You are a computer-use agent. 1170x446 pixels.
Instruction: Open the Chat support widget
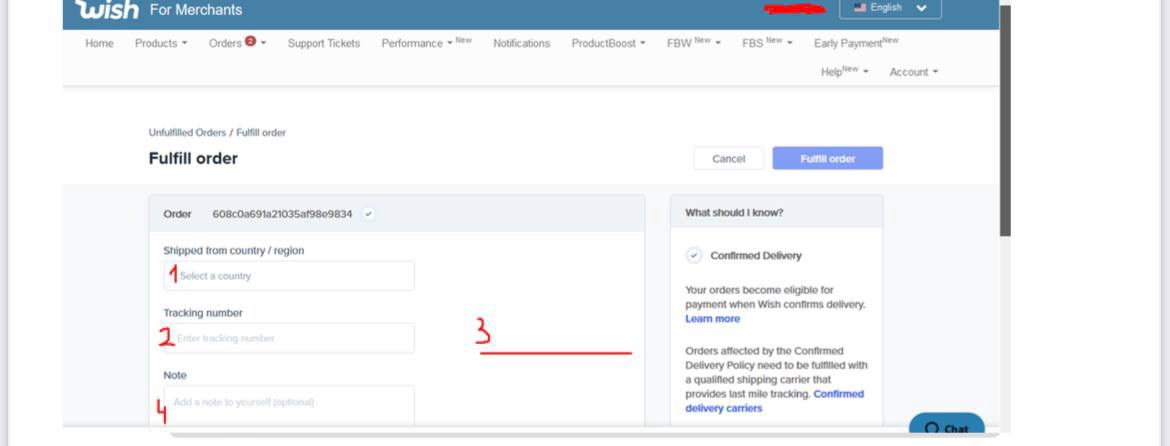tap(946, 428)
